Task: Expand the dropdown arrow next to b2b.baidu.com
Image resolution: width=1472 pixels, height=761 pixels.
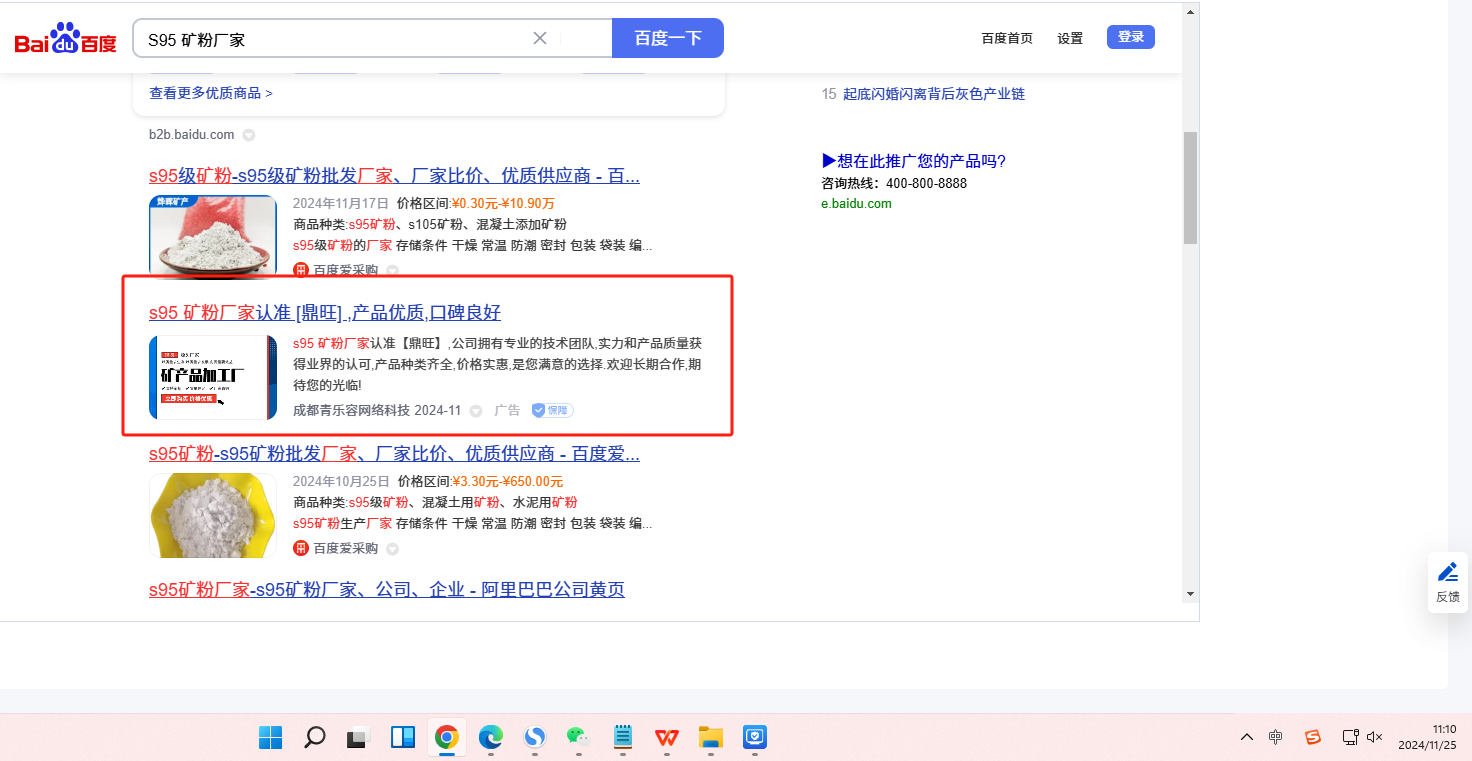Action: [x=249, y=135]
